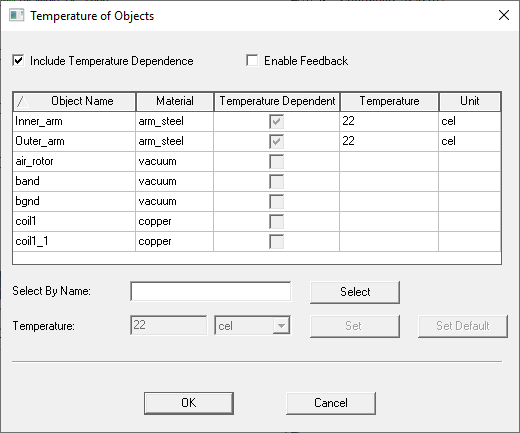Enable the Enable Feedback checkbox
Viewport: 520px width, 433px height.
point(252,61)
